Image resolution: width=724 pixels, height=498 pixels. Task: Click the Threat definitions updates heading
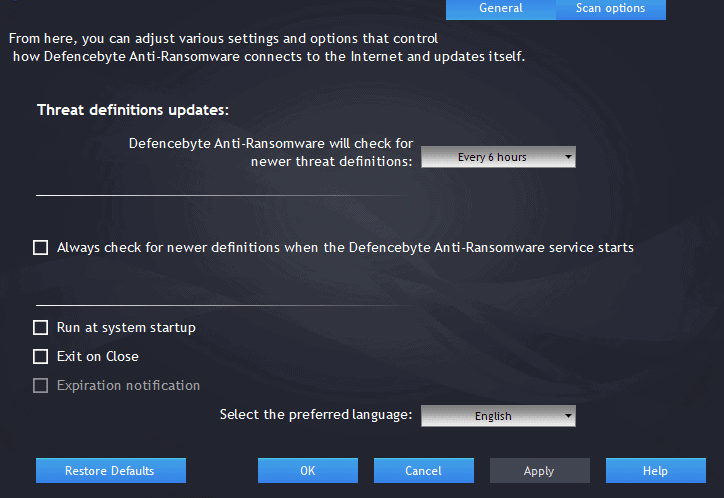133,110
